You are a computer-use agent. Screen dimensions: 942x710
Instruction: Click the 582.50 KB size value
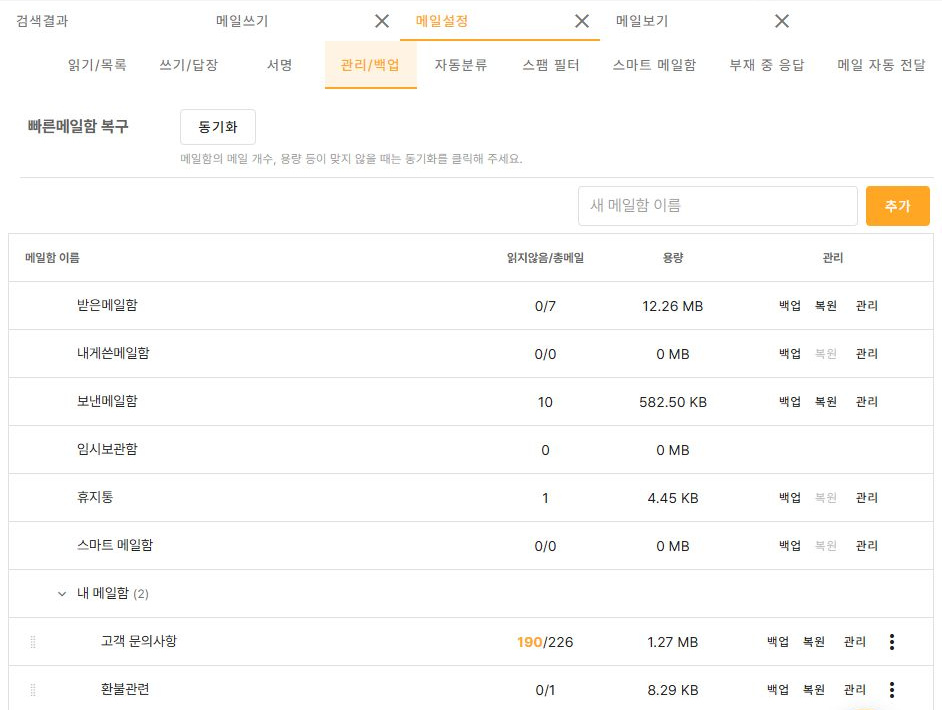[673, 402]
